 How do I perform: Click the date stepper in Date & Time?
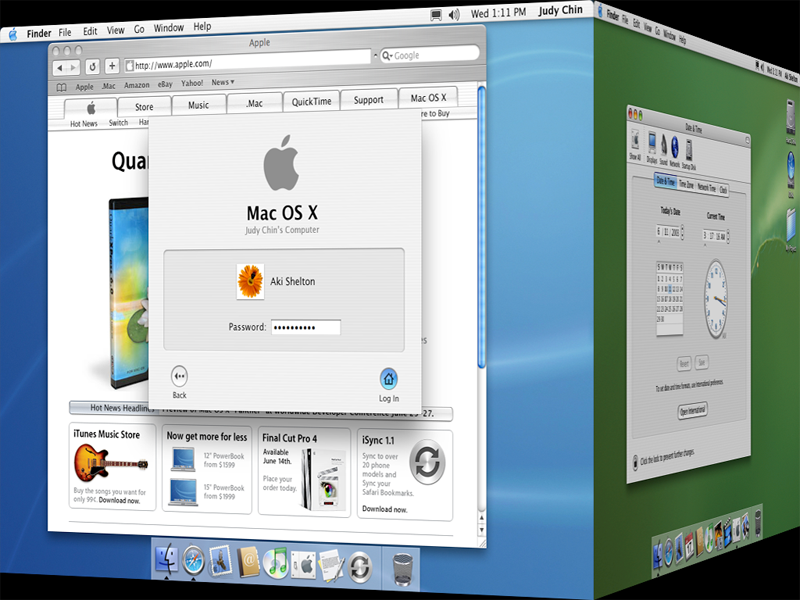682,232
